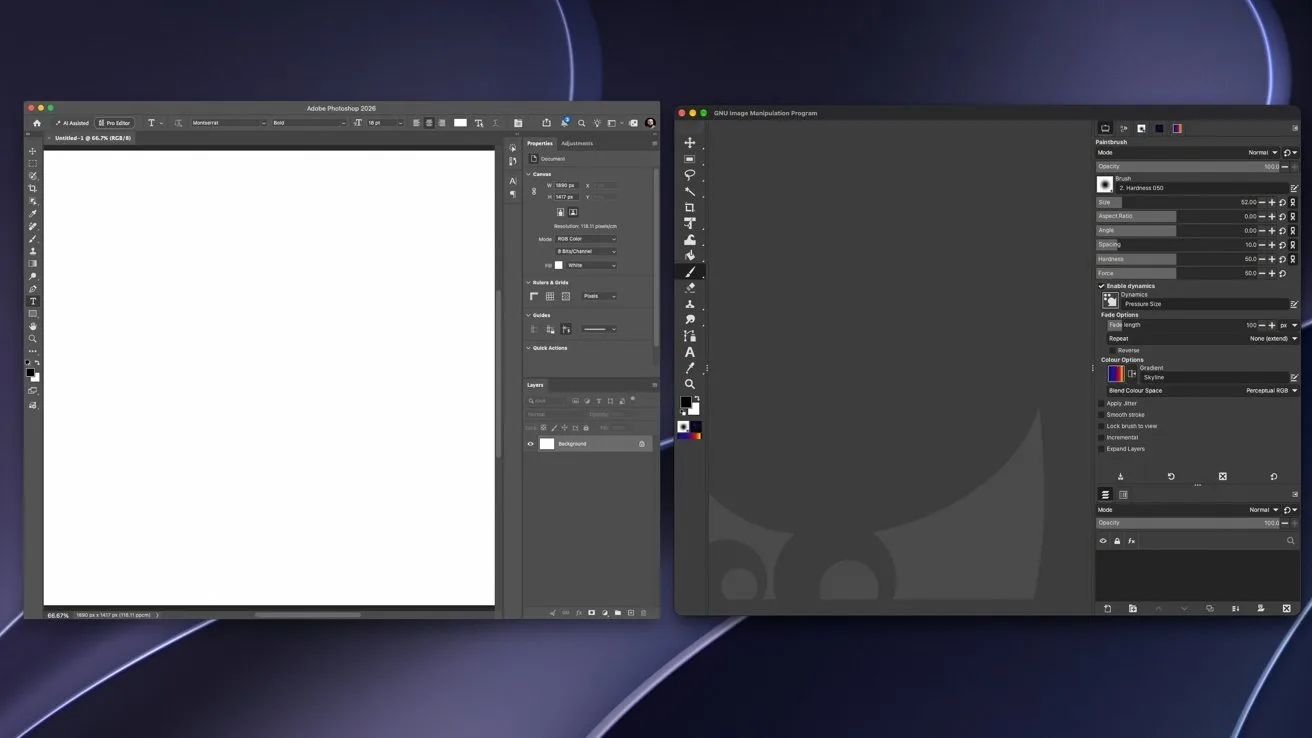This screenshot has height=738, width=1312.
Task: Open the Photoshop search icon in options bar
Action: point(581,123)
